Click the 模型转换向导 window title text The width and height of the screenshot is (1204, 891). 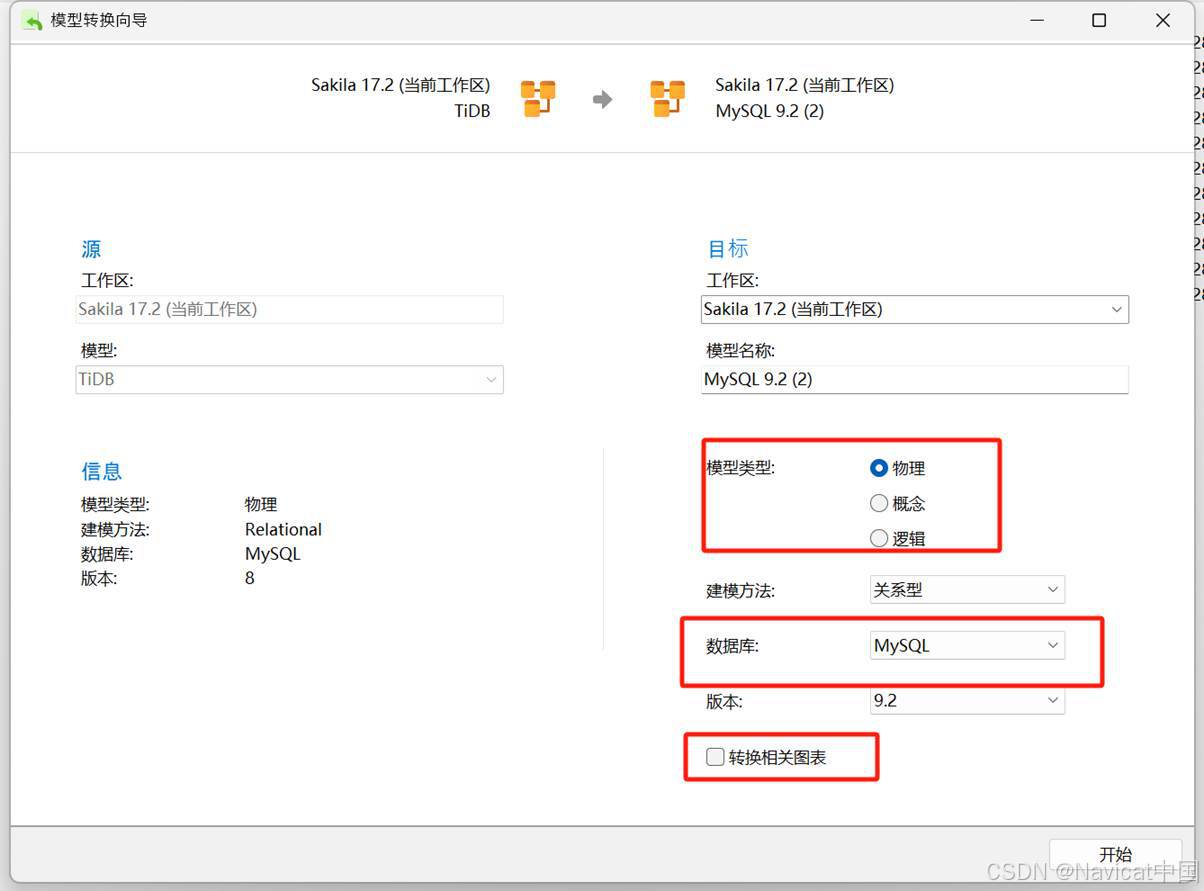click(x=99, y=20)
